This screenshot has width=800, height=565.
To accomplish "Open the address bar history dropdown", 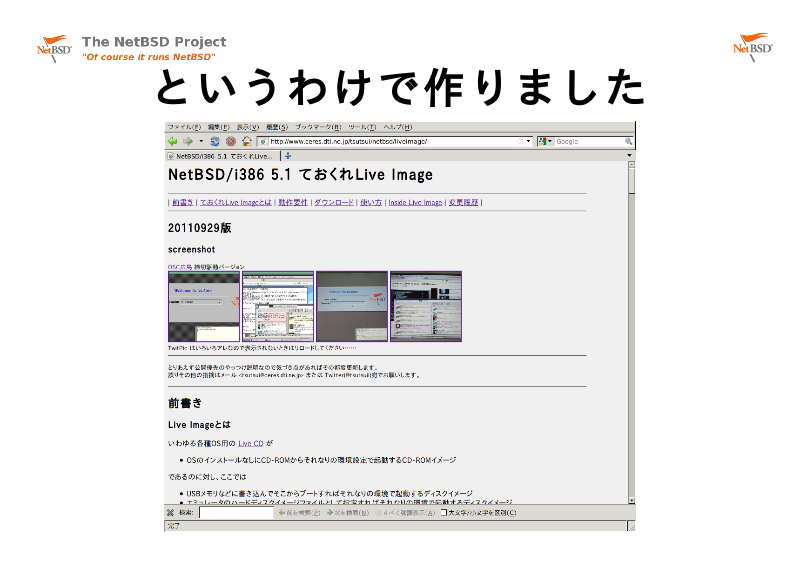I will point(529,141).
